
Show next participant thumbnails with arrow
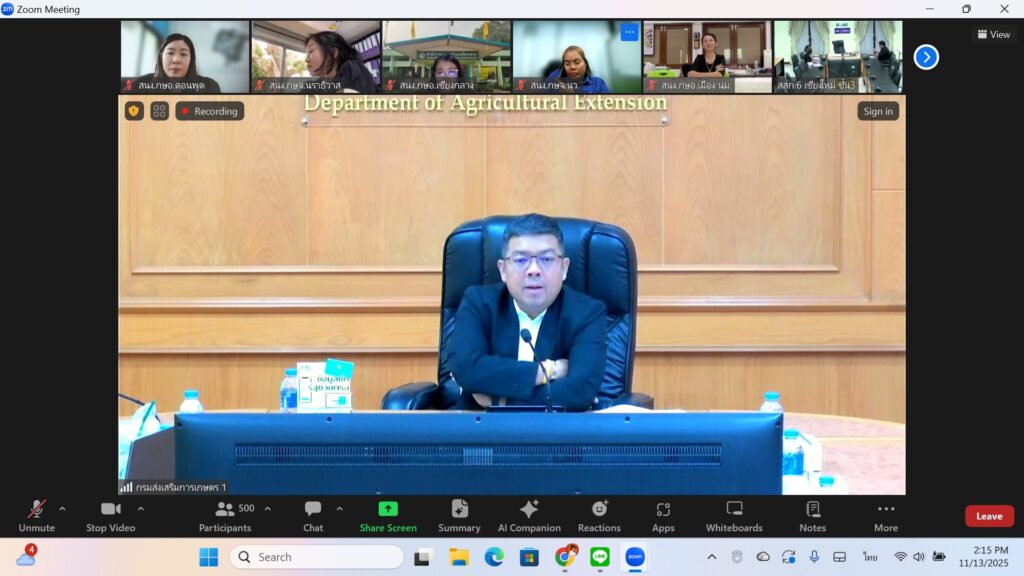click(x=926, y=57)
